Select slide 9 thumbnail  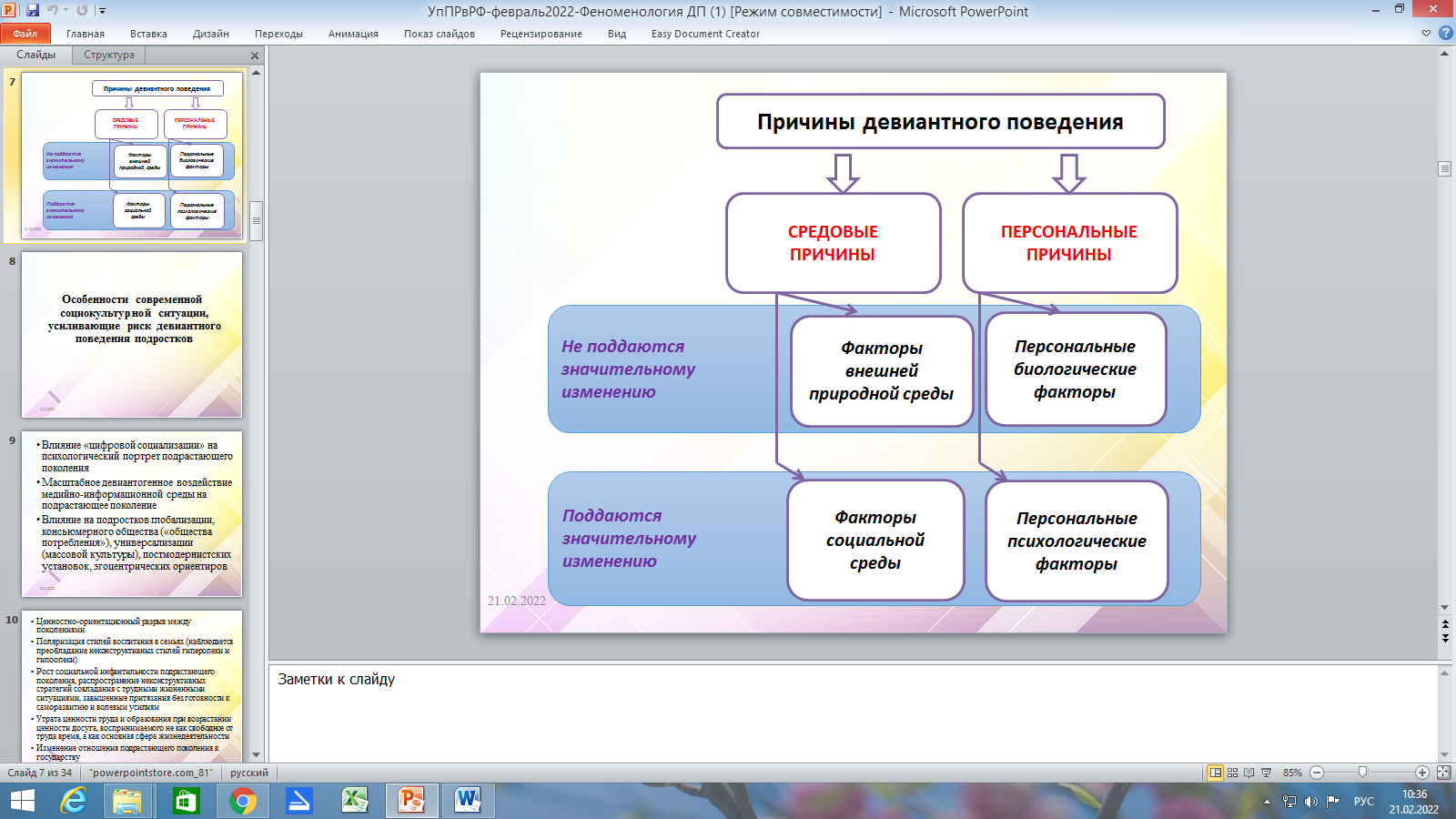[x=132, y=514]
